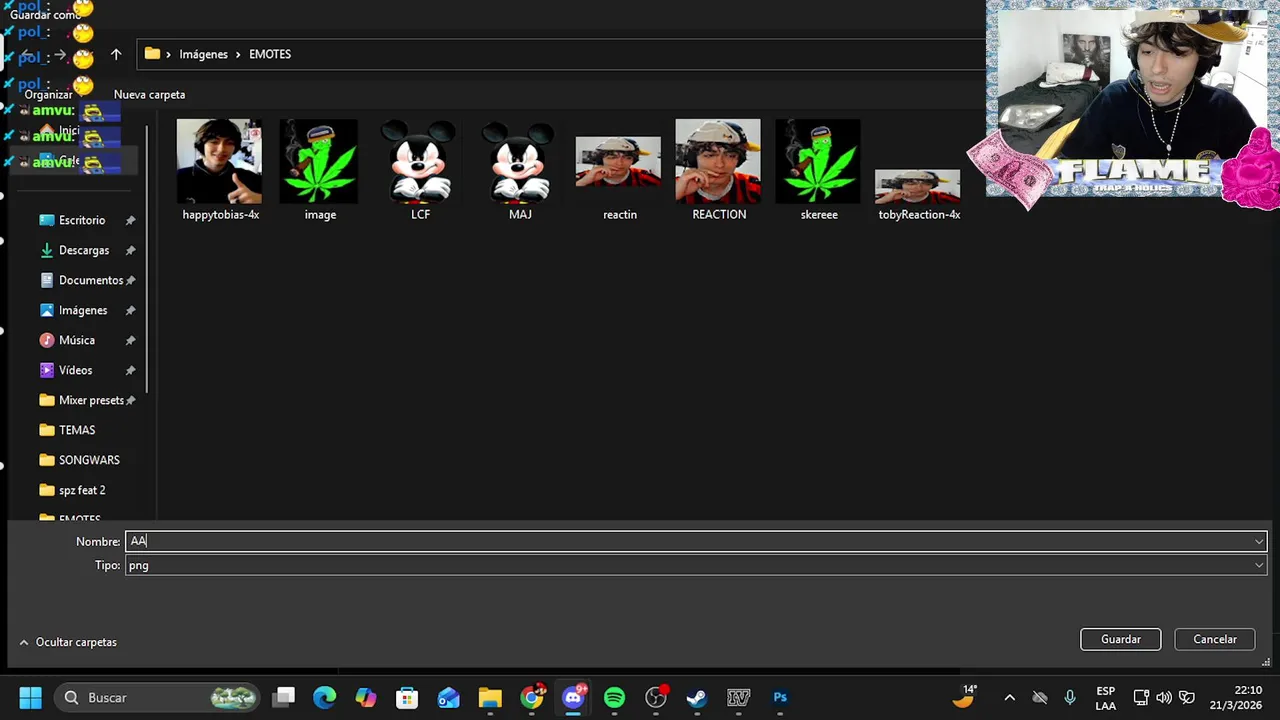Open the Windows Start menu
The height and width of the screenshot is (720, 1280).
point(30,697)
